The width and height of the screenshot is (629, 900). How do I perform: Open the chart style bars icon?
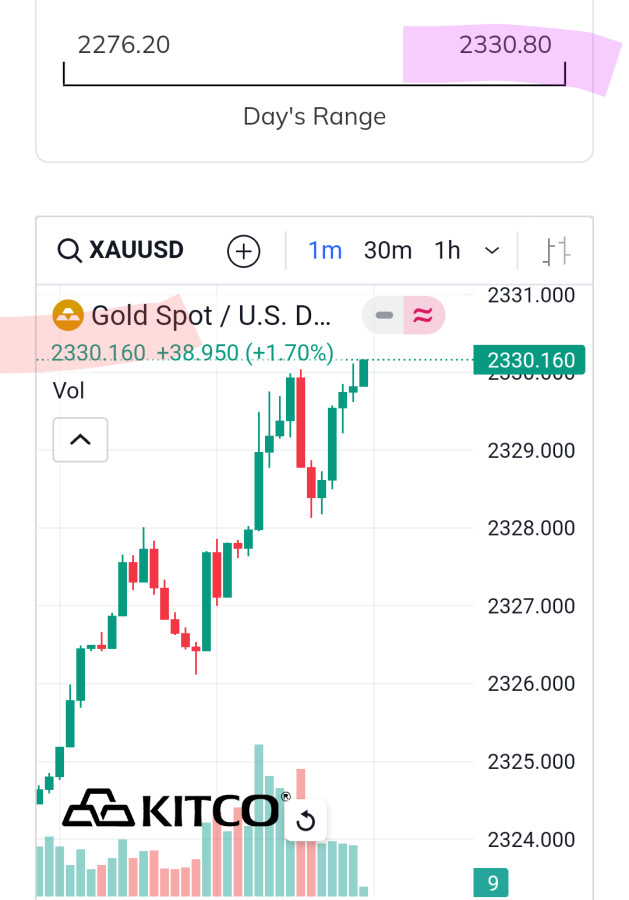(555, 251)
